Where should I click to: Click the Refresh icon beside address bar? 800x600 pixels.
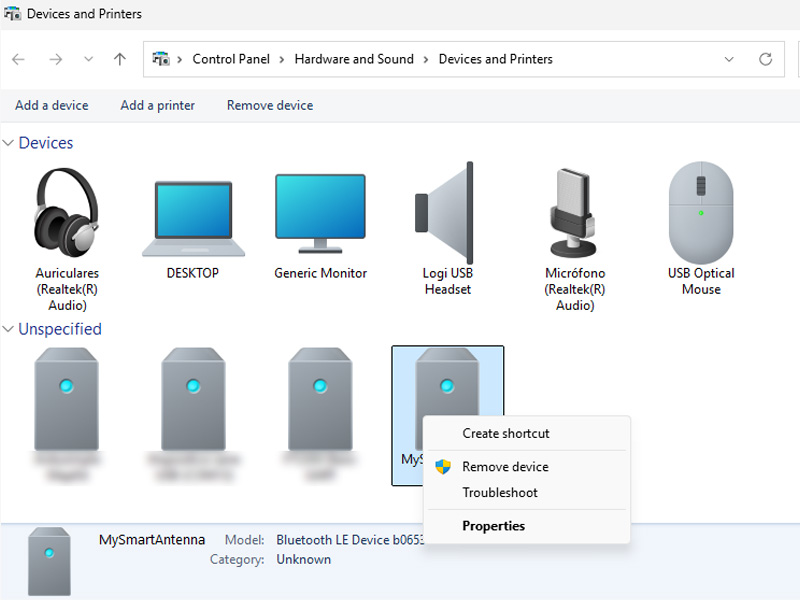pyautogui.click(x=766, y=59)
